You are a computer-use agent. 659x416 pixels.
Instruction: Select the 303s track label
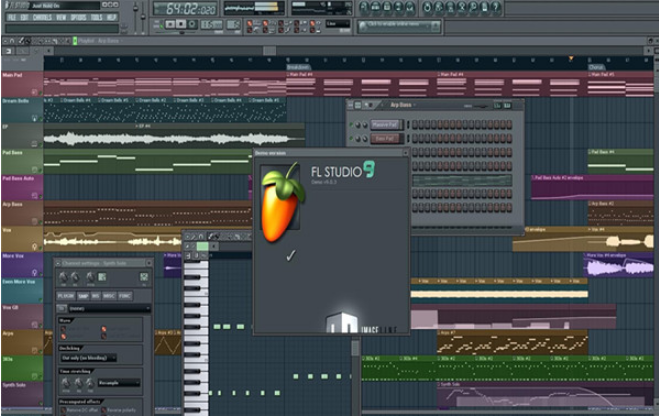tap(8, 359)
